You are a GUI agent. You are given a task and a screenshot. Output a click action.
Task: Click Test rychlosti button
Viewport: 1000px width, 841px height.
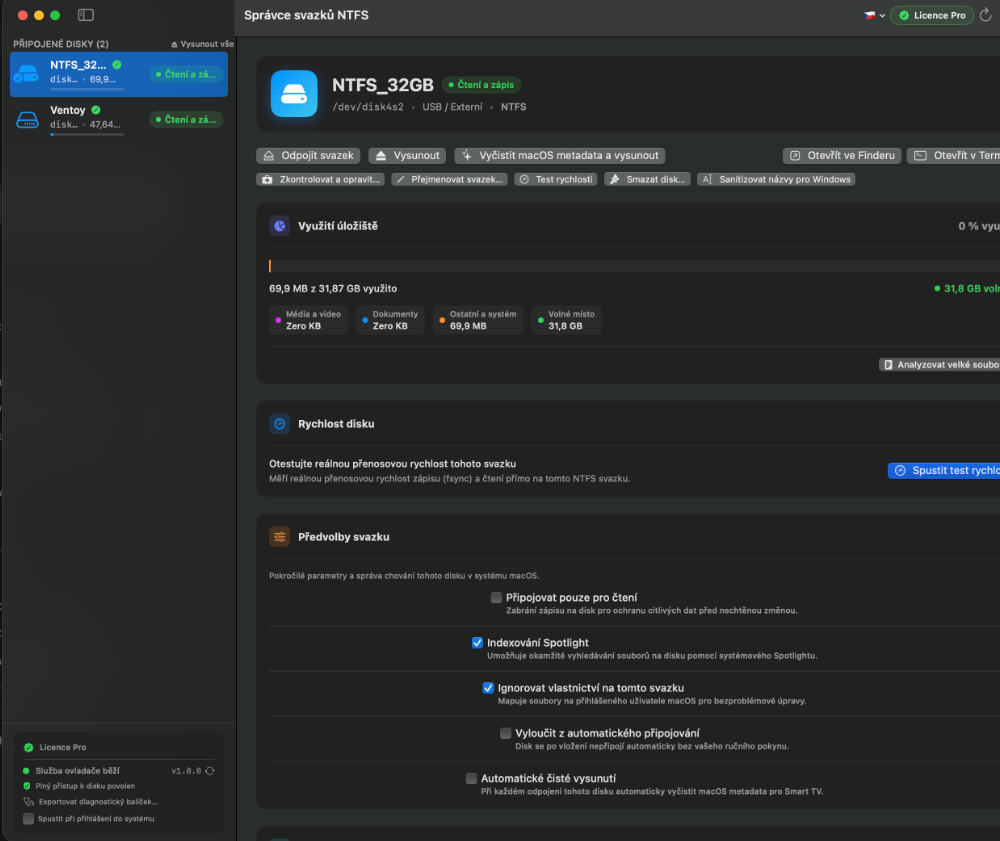556,179
